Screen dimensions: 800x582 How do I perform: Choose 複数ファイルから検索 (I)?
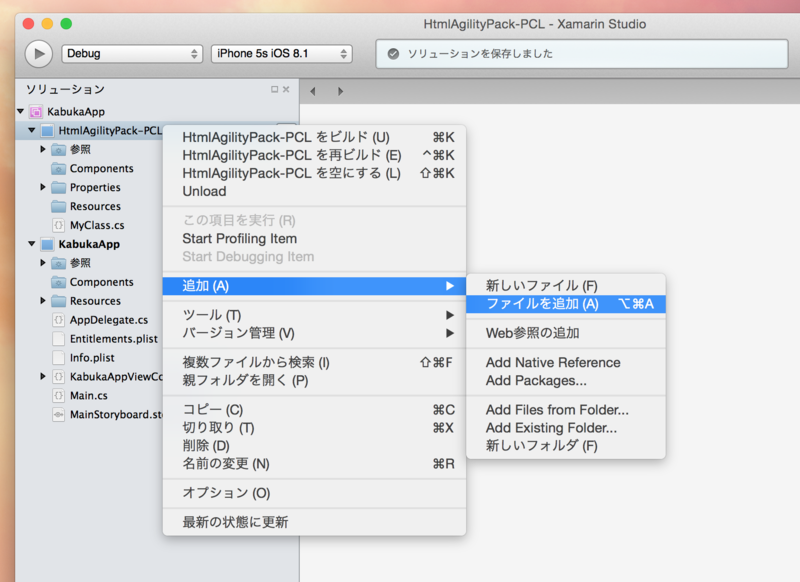coord(314,363)
